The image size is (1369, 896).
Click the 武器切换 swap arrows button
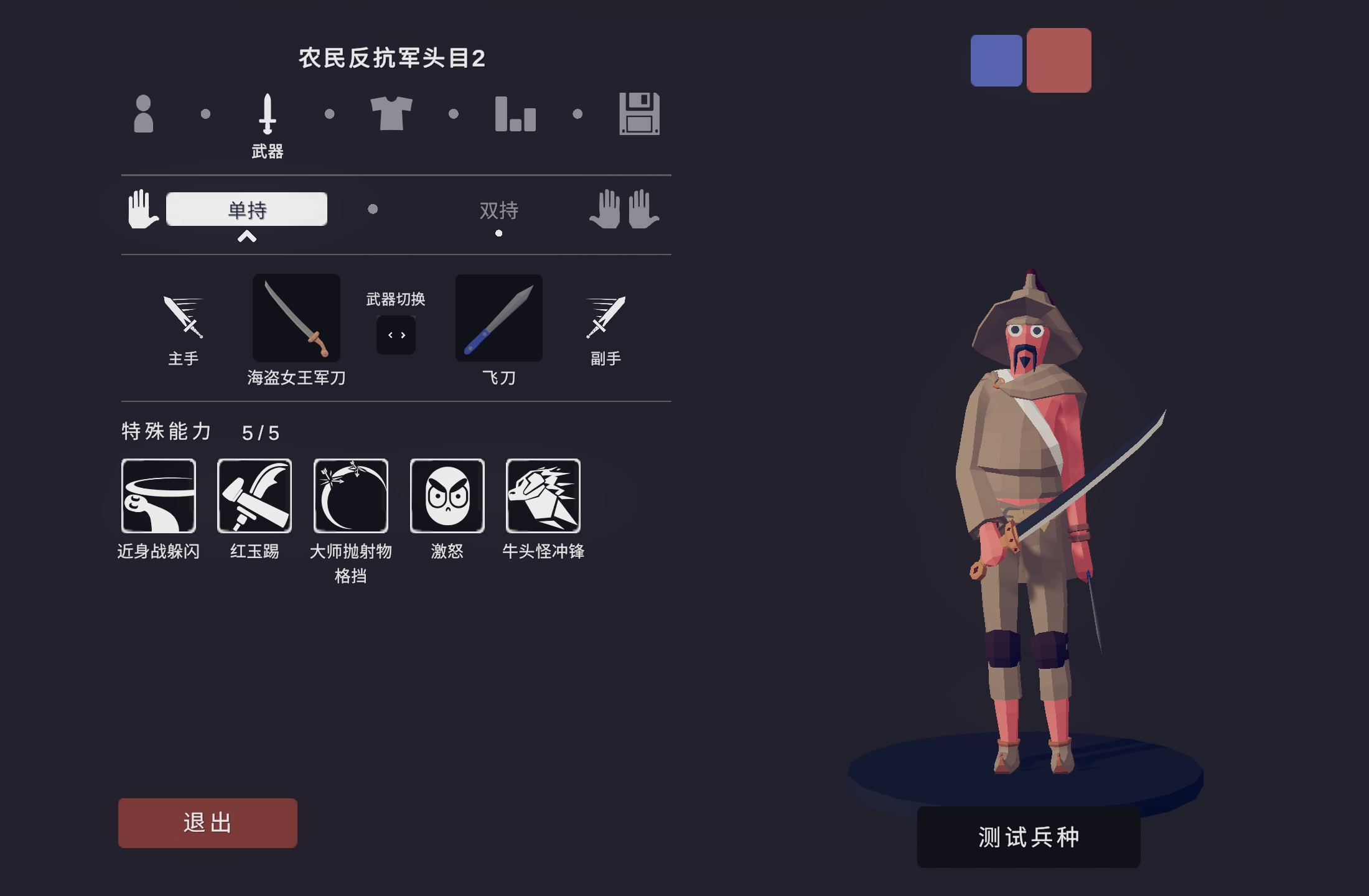[x=396, y=335]
